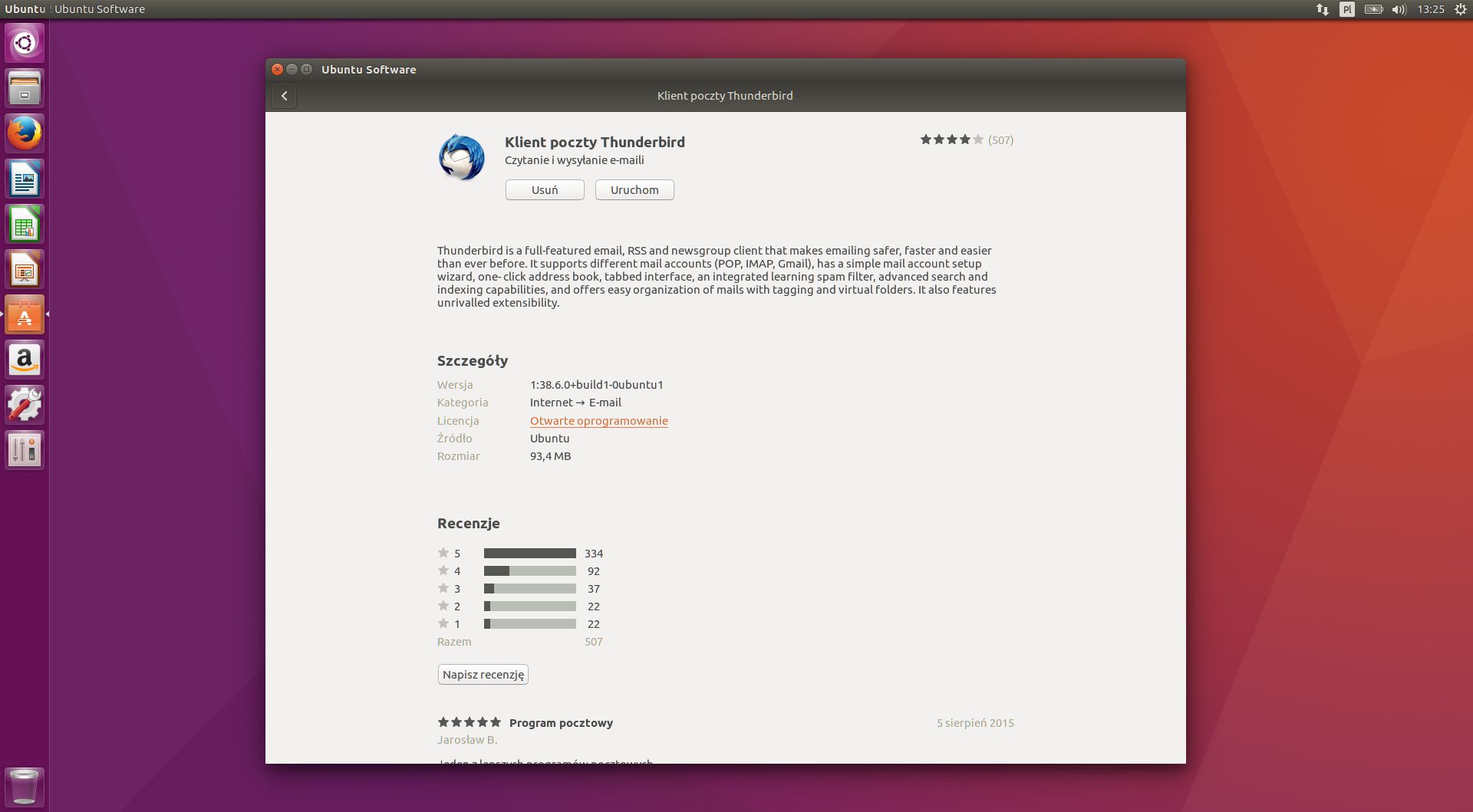This screenshot has height=812, width=1473.
Task: Click the review date 5 sierpień 2015
Action: pyautogui.click(x=975, y=723)
